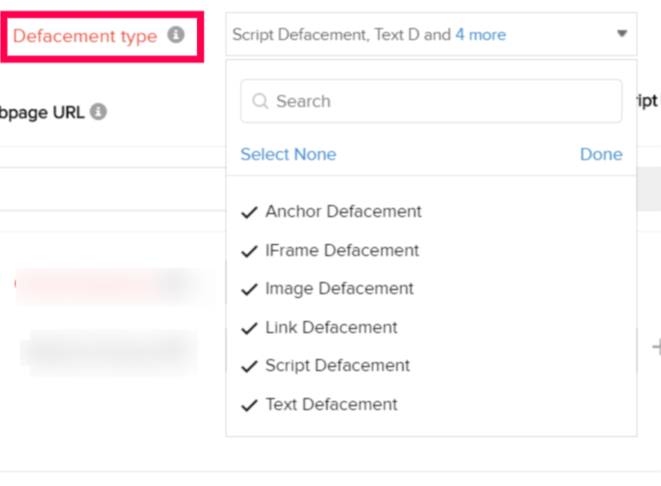
Task: Click the Defacement type label
Action: 85,36
